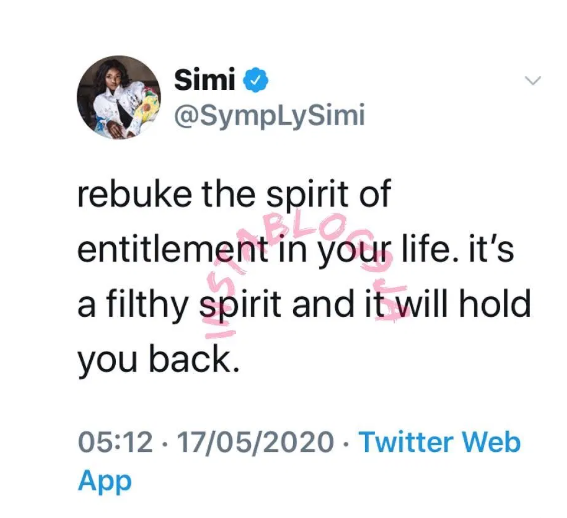Click the word App on last line

105,481
